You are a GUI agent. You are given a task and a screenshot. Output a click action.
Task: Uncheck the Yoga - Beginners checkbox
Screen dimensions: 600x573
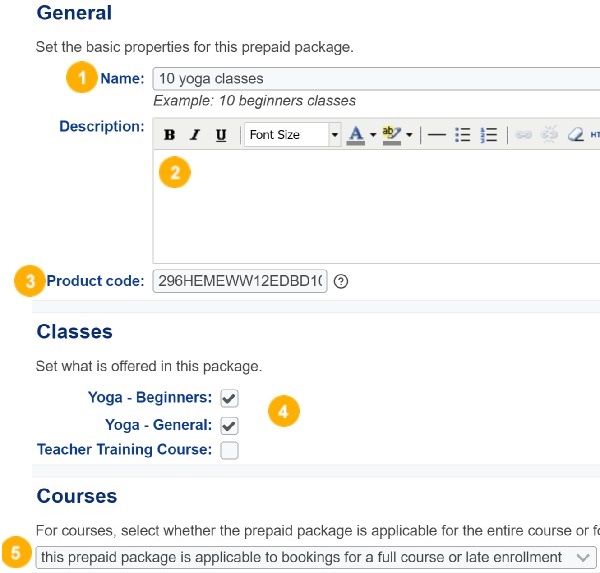[x=229, y=398]
